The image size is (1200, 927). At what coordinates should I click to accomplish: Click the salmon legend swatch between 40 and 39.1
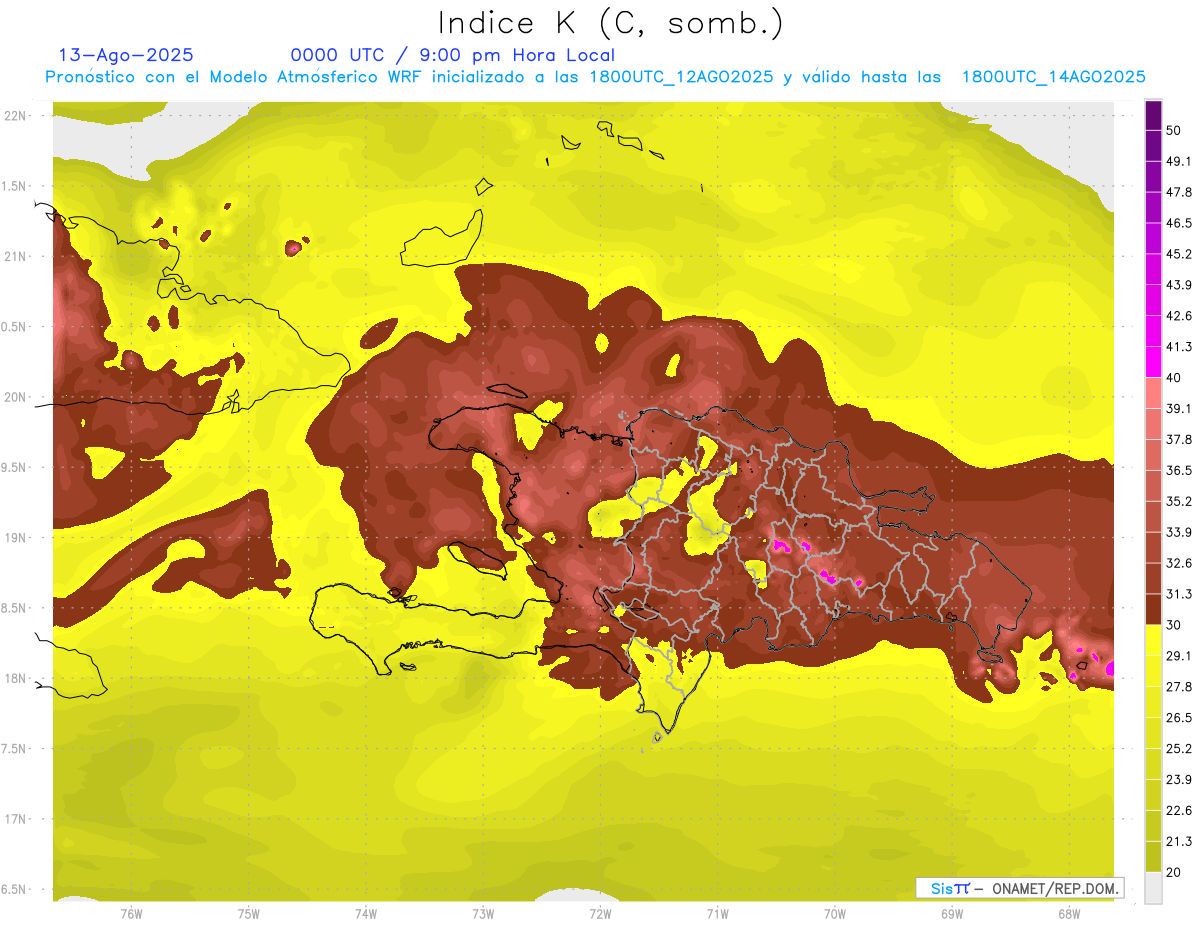click(x=1153, y=393)
